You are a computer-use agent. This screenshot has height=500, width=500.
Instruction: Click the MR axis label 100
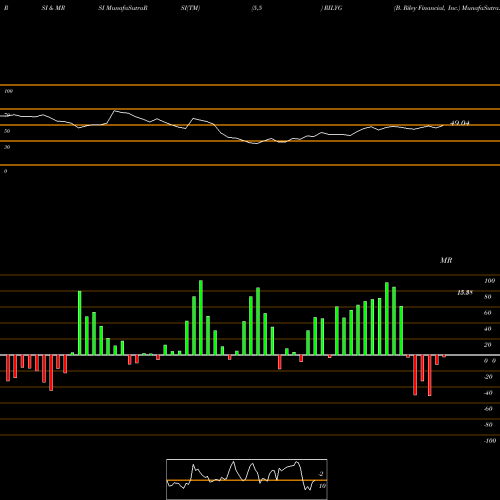[x=490, y=281]
